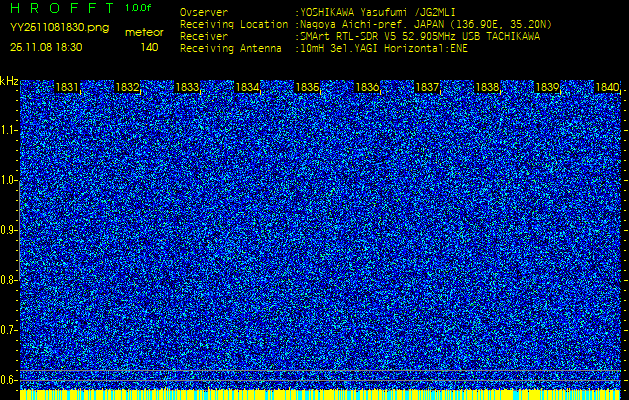The image size is (629, 400).
Task: Click the 1839 time marker
Action: pos(547,87)
